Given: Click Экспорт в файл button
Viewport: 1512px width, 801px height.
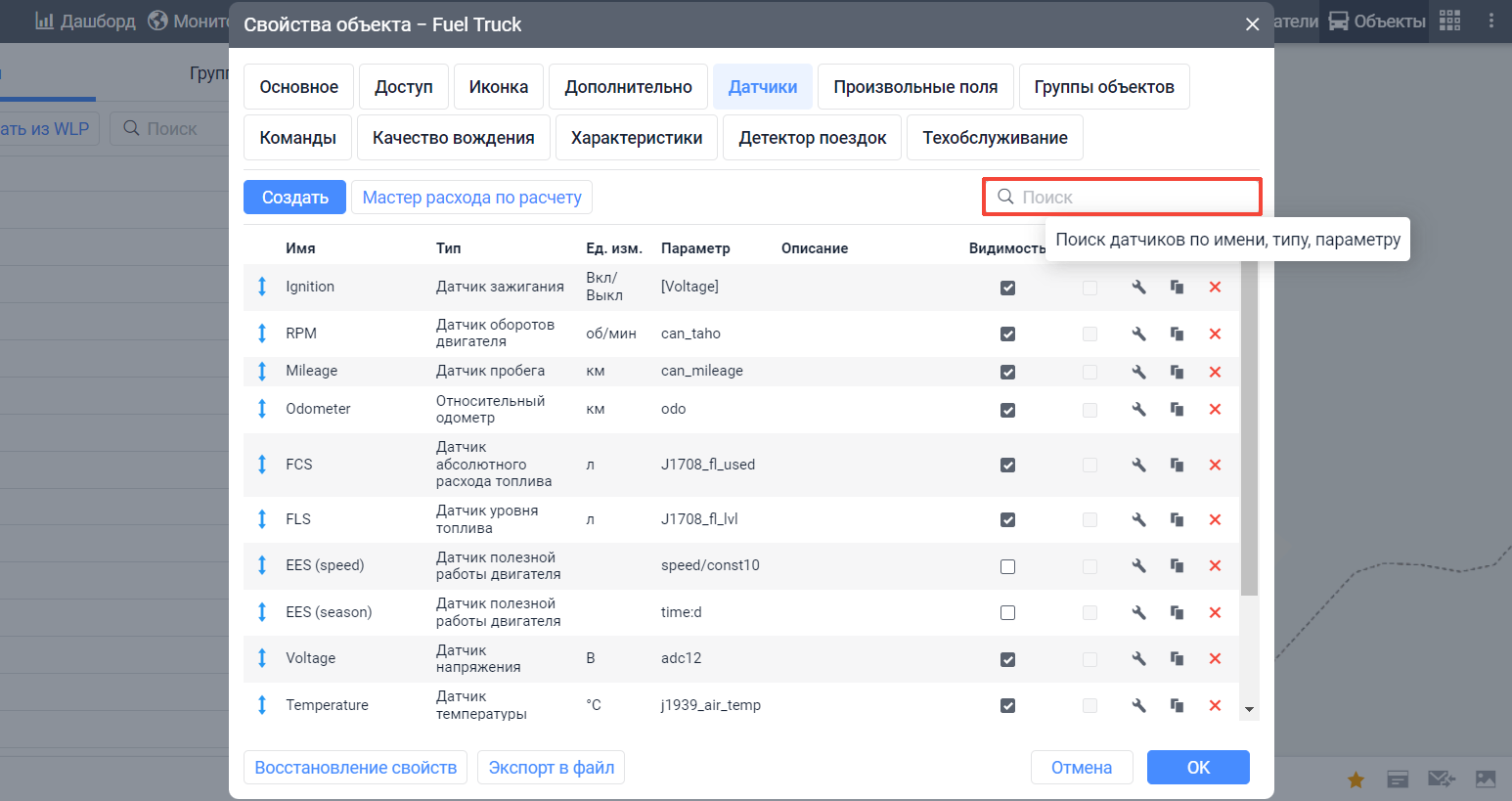Looking at the screenshot, I should point(551,767).
